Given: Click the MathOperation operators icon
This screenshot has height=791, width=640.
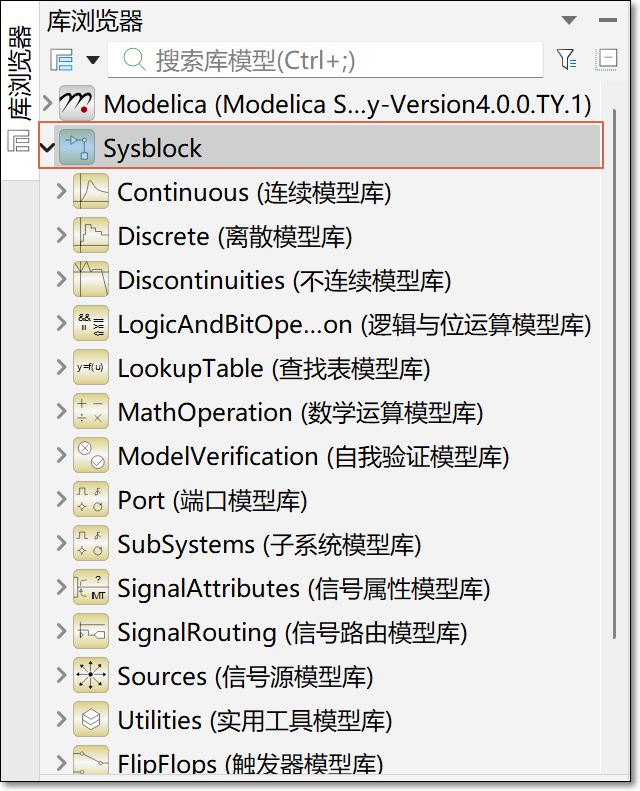Looking at the screenshot, I should tap(91, 411).
